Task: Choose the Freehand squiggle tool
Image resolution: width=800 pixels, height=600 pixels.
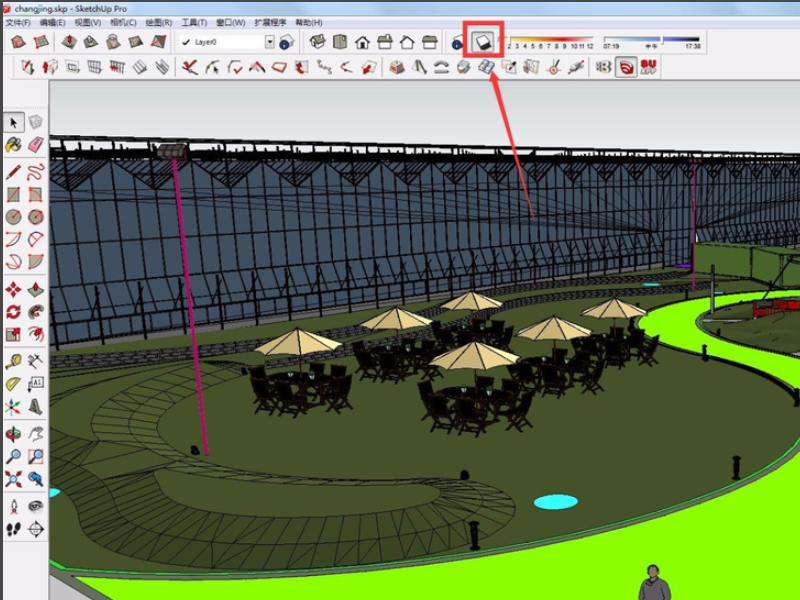Action: point(35,172)
